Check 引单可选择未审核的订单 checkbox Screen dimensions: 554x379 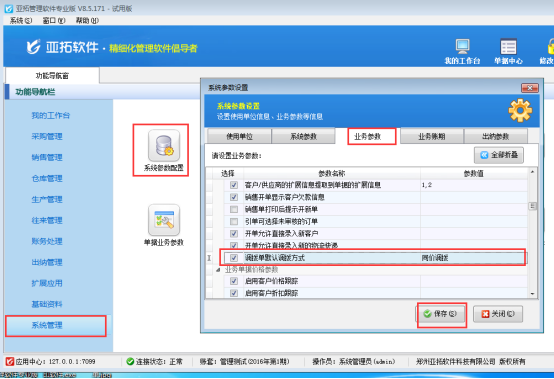pyautogui.click(x=234, y=221)
